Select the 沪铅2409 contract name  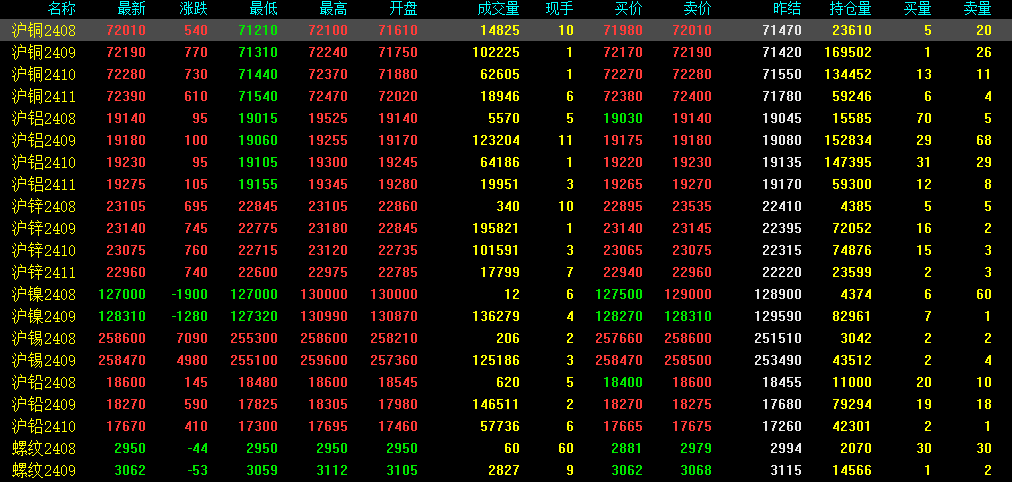click(x=44, y=404)
